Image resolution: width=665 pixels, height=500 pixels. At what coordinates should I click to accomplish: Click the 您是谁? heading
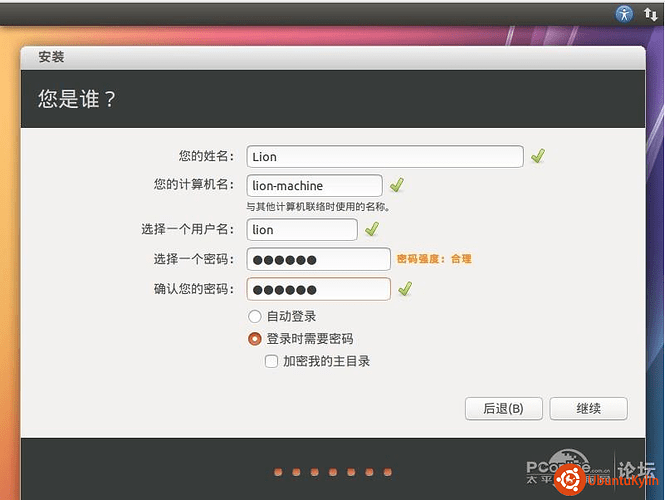click(77, 99)
